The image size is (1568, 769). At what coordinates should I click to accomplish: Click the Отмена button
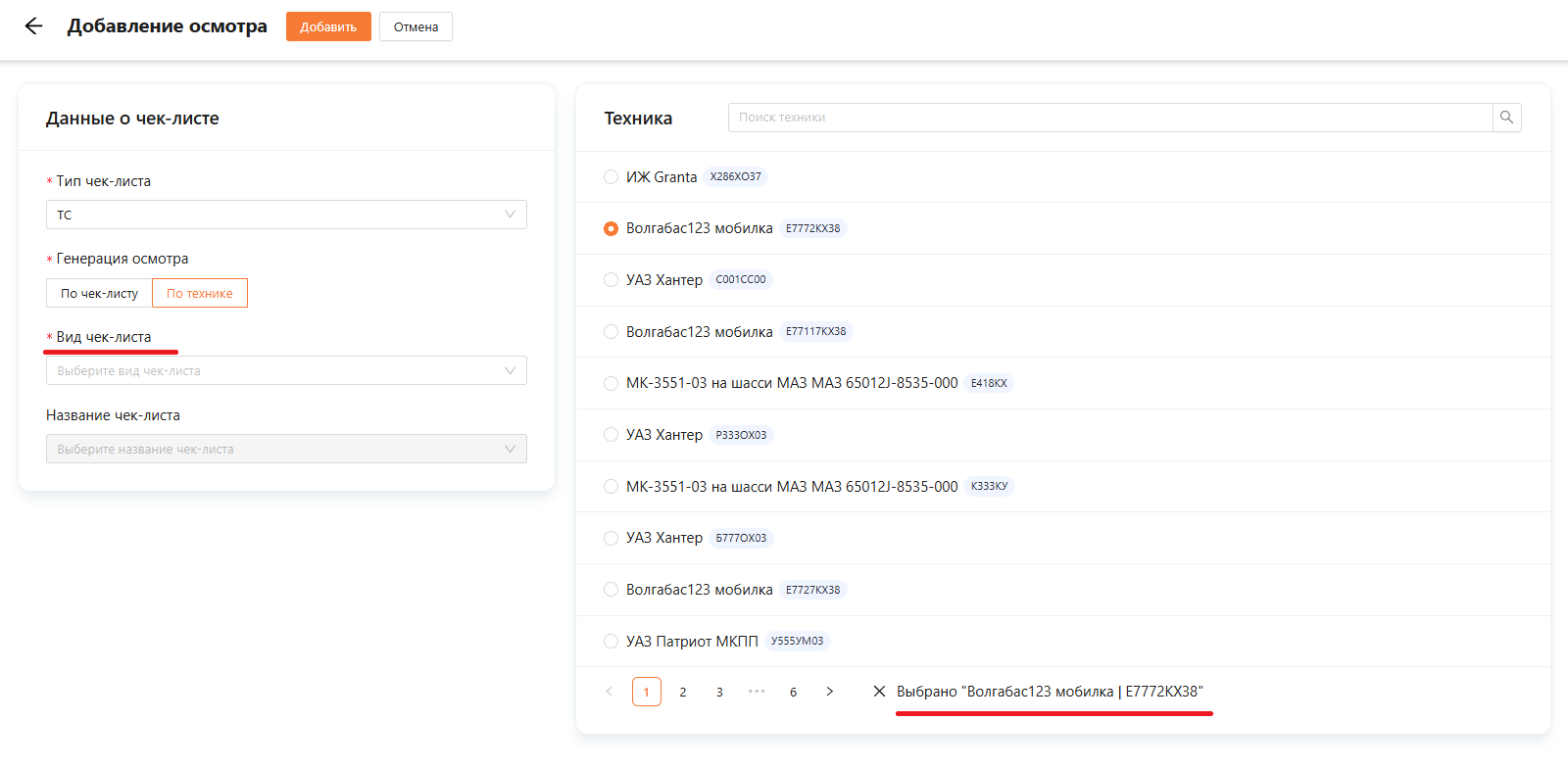[x=416, y=26]
